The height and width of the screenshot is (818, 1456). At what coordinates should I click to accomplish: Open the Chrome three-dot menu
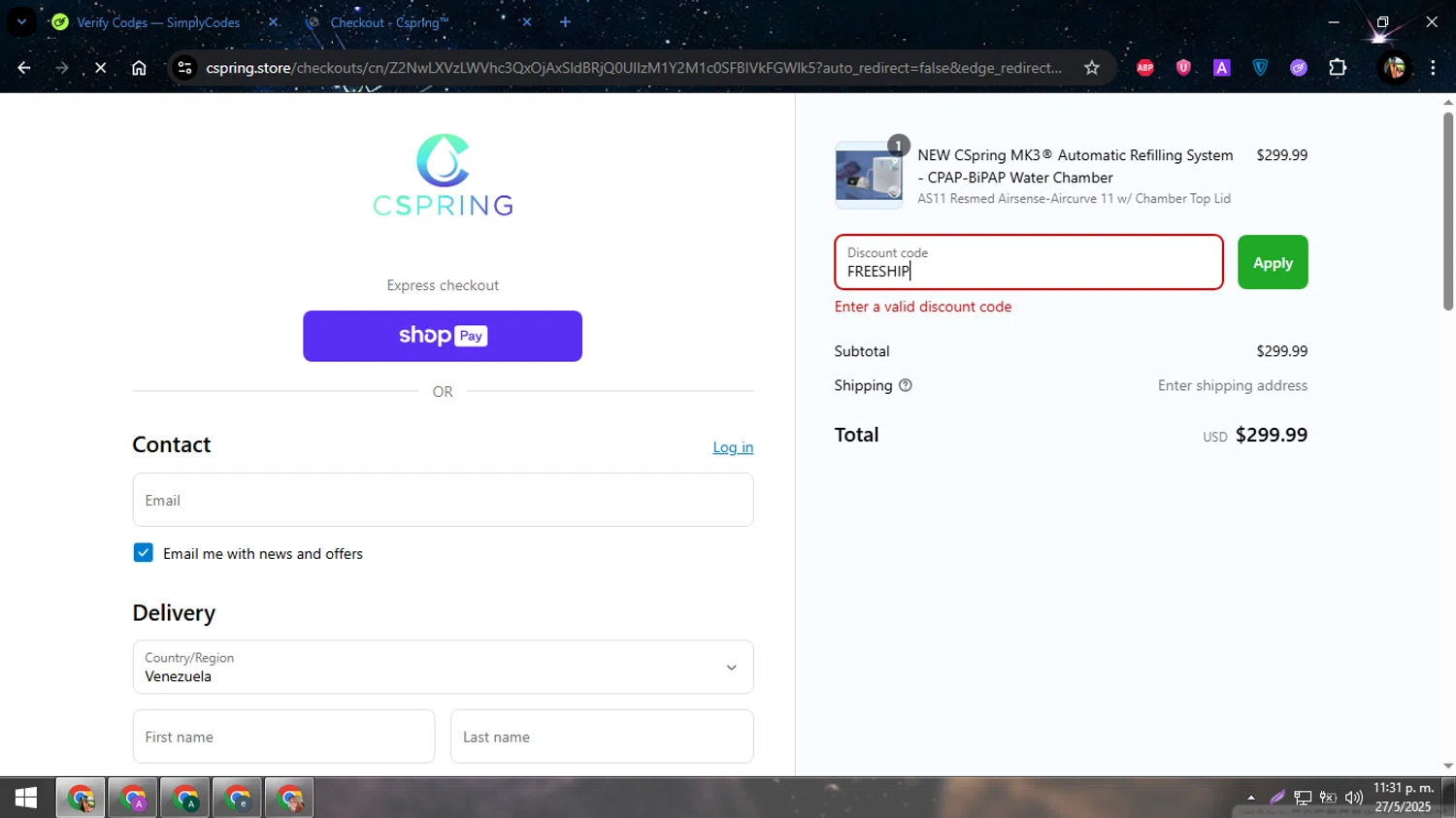pos(1433,68)
